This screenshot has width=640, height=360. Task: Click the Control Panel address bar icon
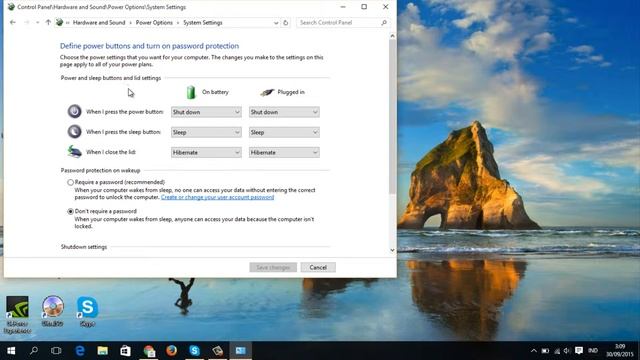tap(60, 22)
